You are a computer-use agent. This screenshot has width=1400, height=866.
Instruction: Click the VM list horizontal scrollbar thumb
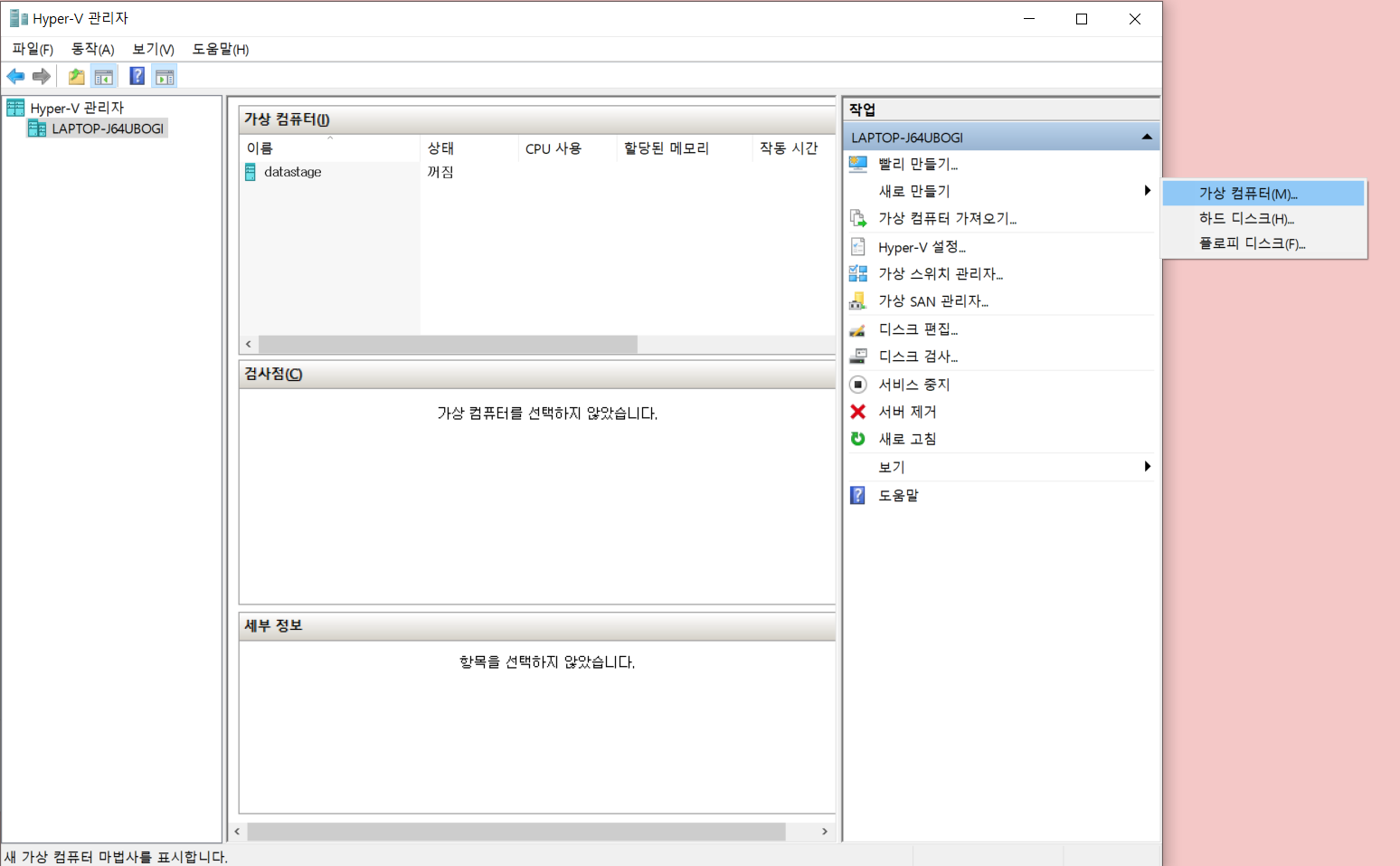coord(448,345)
